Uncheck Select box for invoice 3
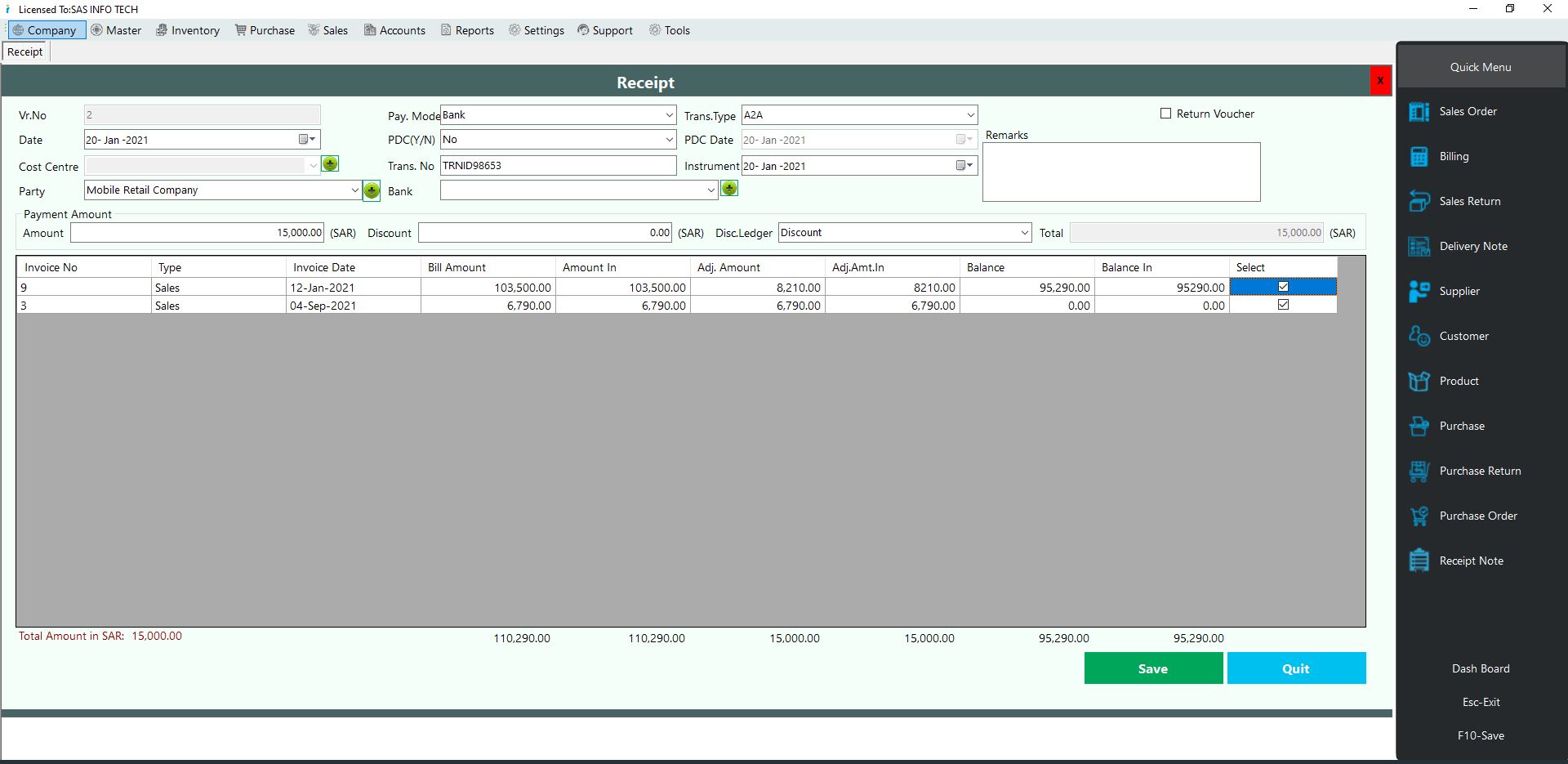This screenshot has height=764, width=1568. [1283, 305]
